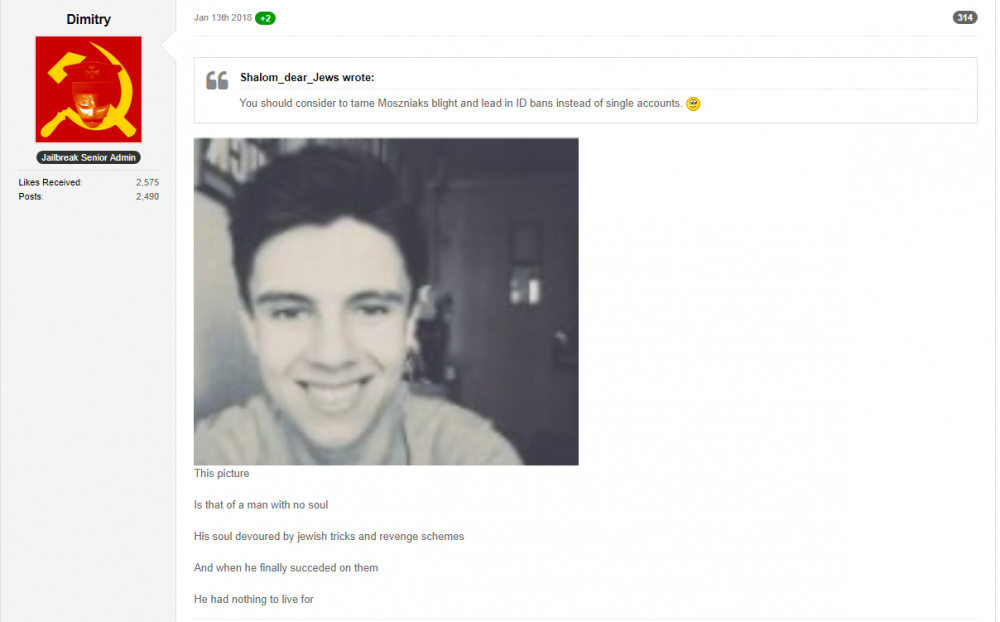Click the line reading This picture
Viewport: 1000px width, 622px height.
pyautogui.click(x=221, y=473)
